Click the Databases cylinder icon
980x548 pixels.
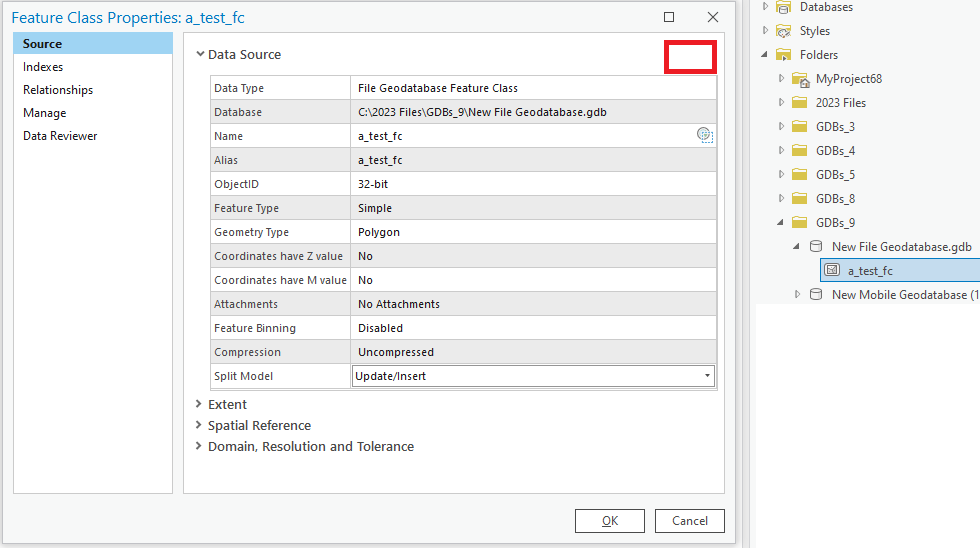click(783, 7)
